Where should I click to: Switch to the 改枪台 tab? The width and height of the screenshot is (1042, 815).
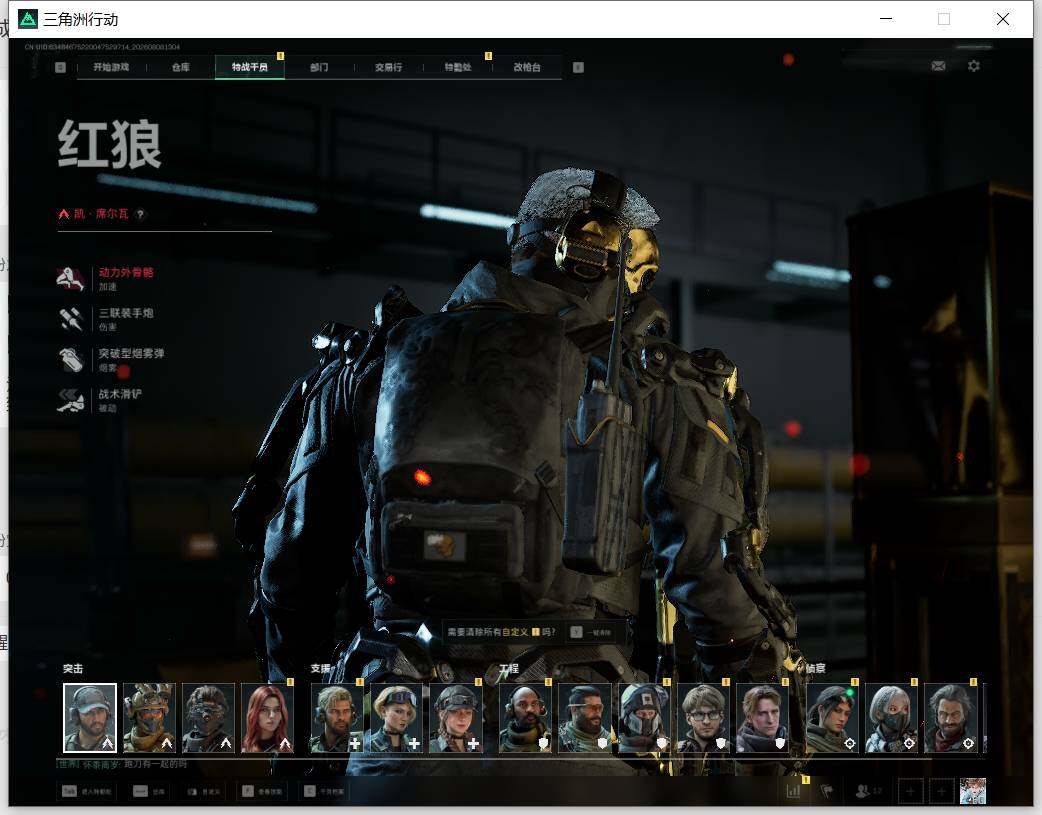(527, 67)
